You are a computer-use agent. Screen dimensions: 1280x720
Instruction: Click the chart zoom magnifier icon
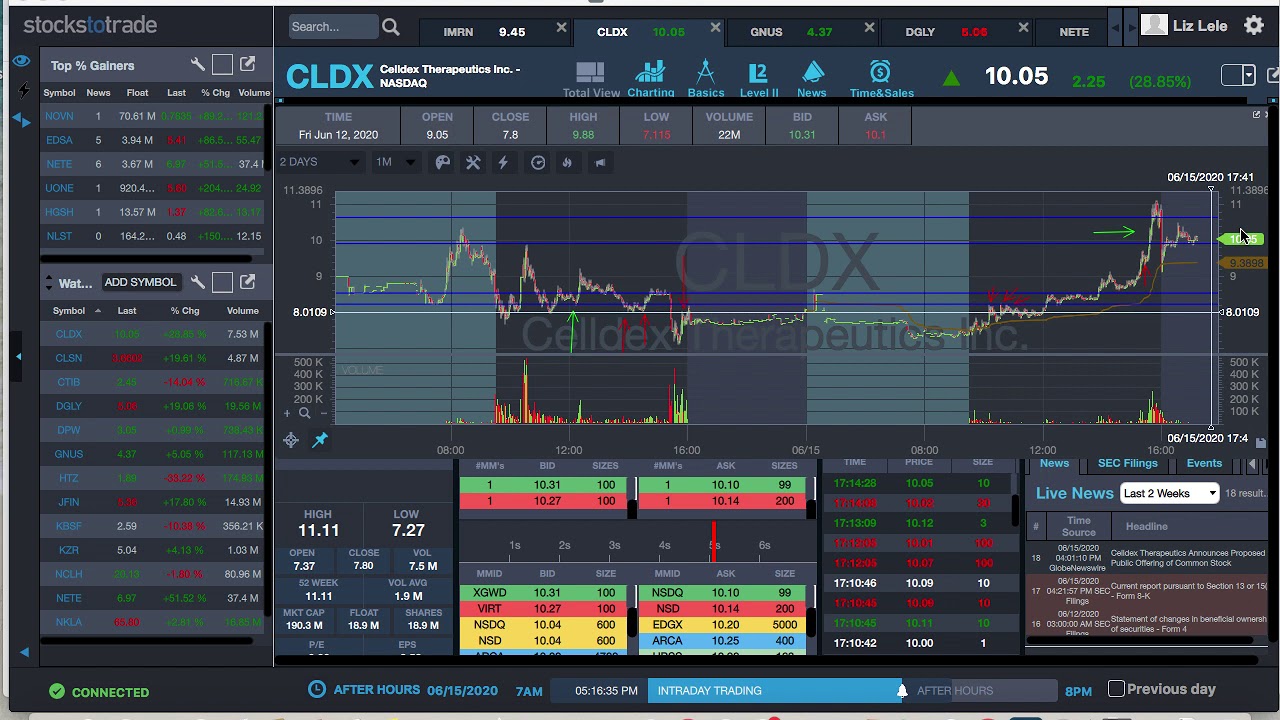tap(305, 413)
